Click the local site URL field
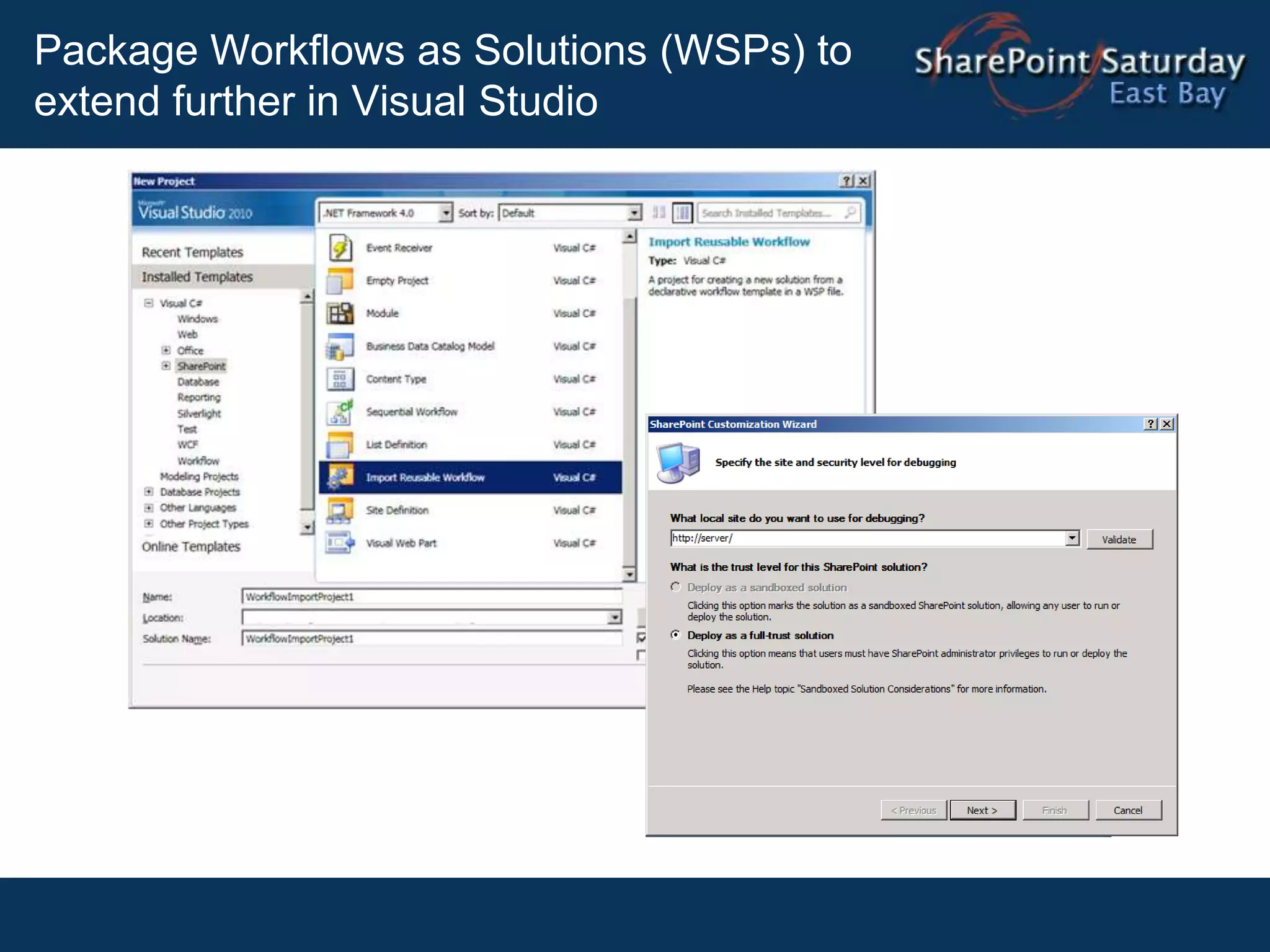The width and height of the screenshot is (1270, 952). tap(868, 538)
